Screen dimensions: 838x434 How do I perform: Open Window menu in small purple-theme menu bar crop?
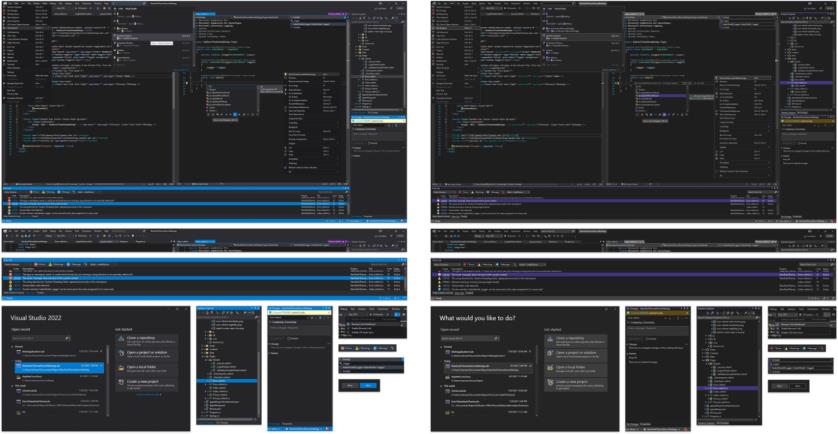pos(825,309)
